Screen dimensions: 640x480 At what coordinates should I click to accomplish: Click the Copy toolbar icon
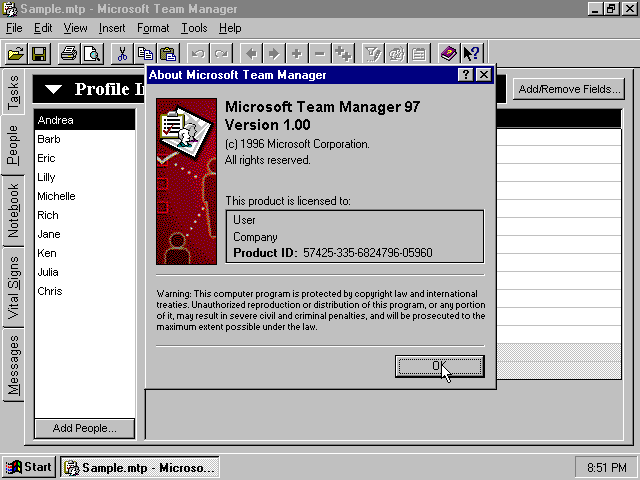coord(145,53)
